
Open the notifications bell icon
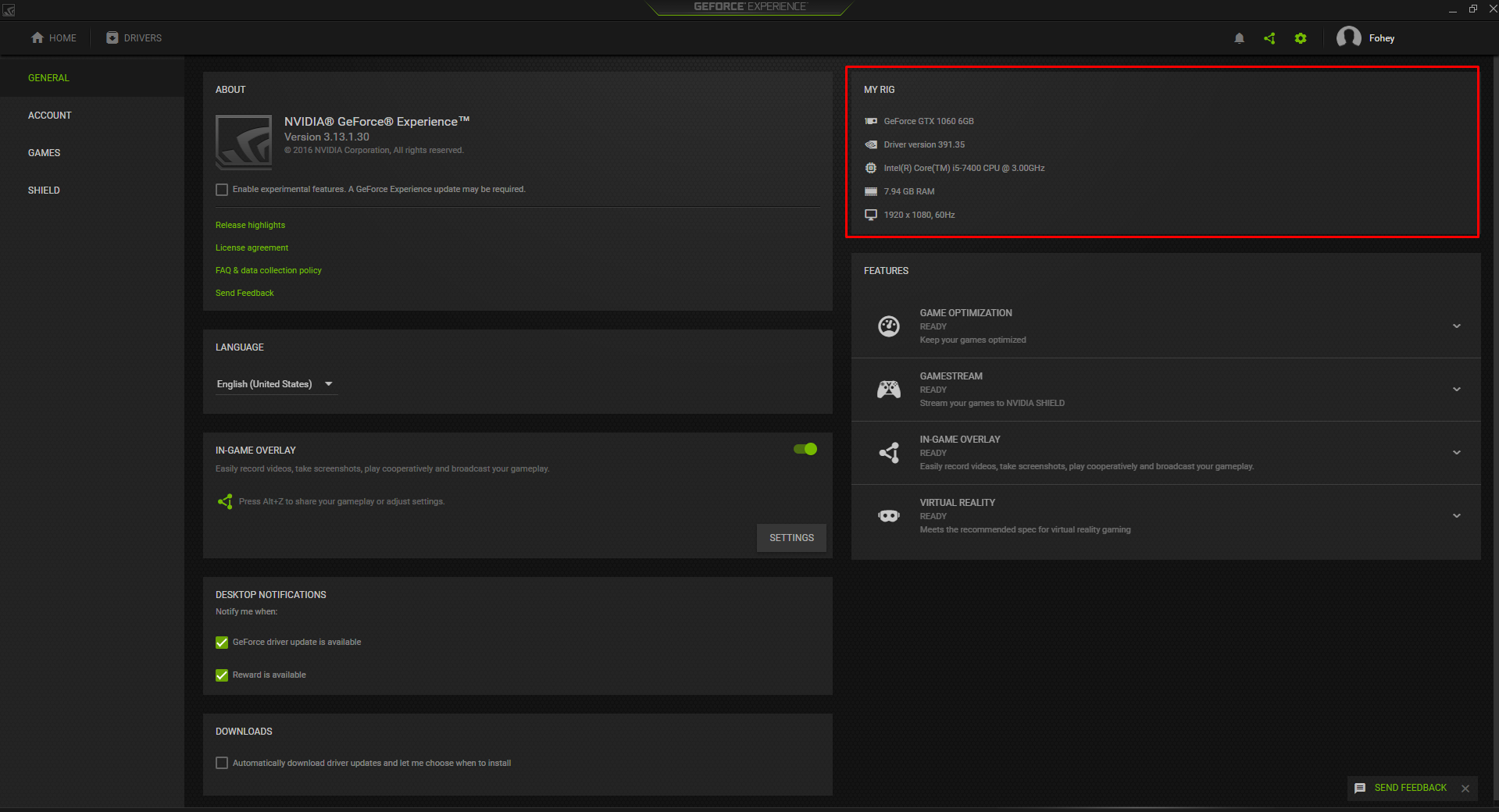1239,38
